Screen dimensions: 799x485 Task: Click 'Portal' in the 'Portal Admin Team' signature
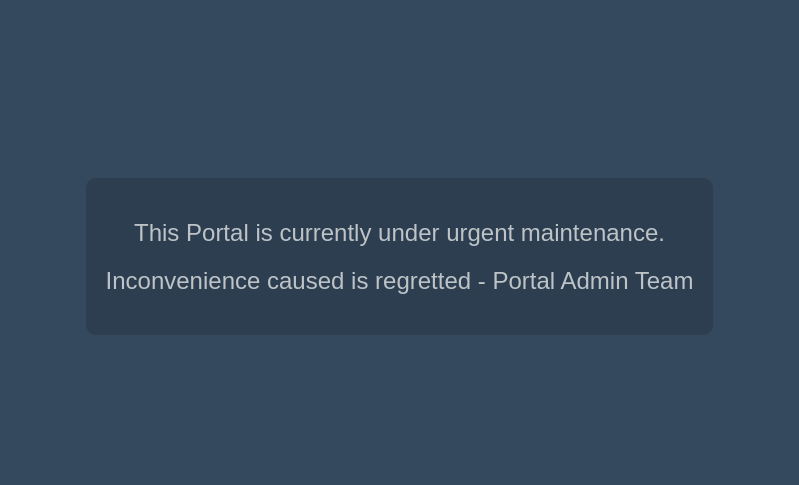523,281
